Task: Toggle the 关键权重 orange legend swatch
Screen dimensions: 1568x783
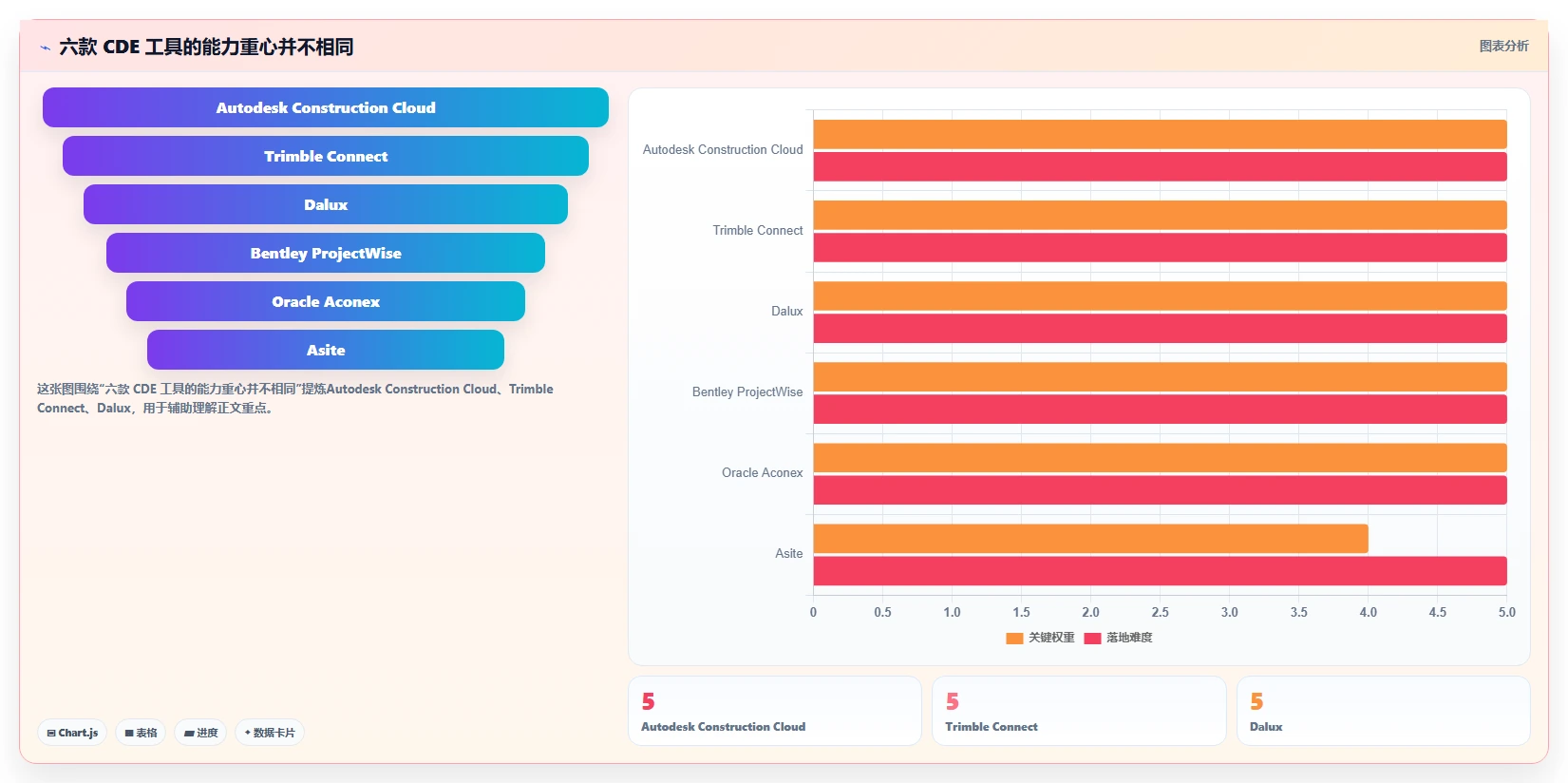Action: coord(1014,638)
